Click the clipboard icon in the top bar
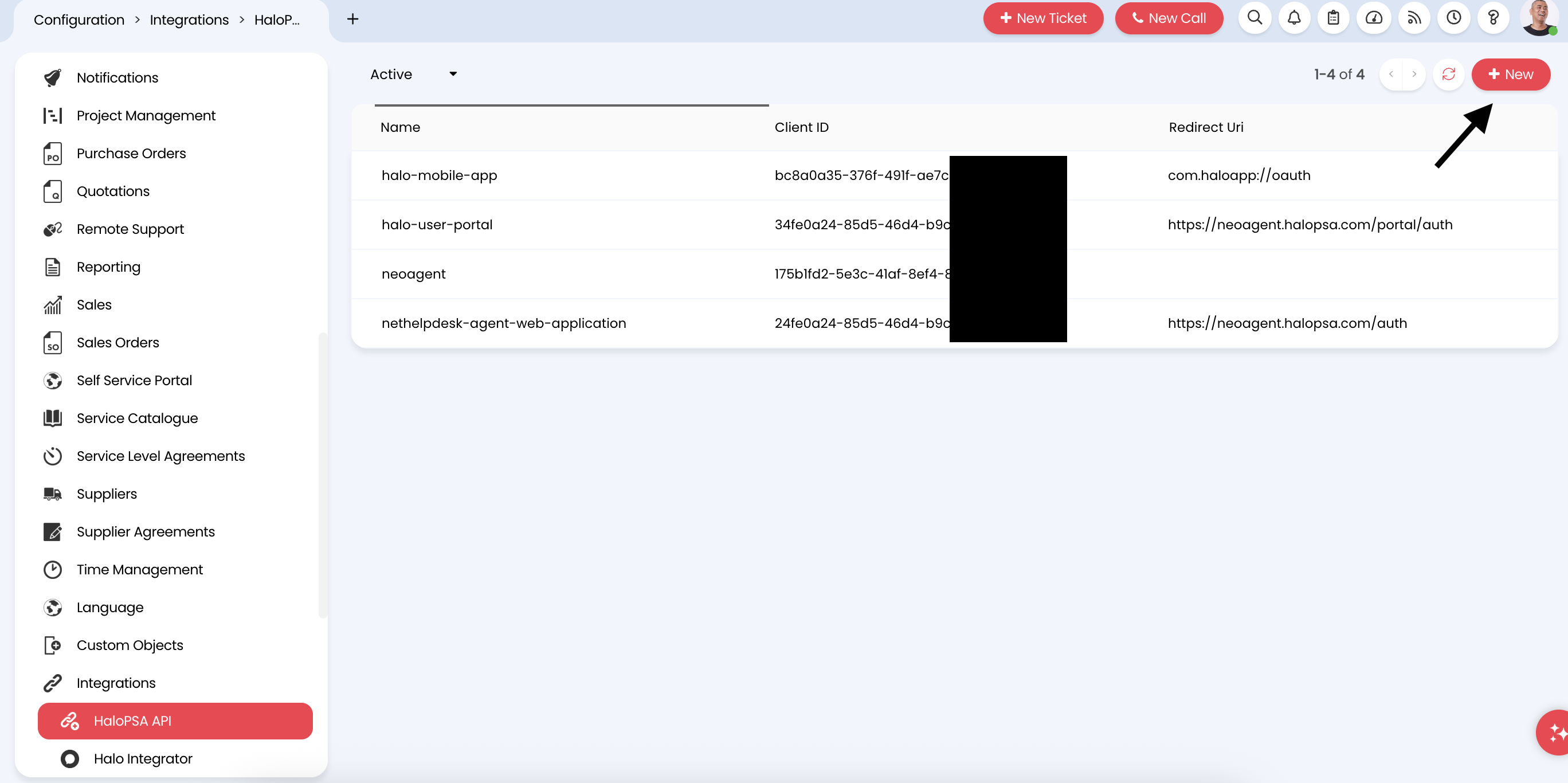This screenshot has width=1568, height=783. click(x=1334, y=18)
